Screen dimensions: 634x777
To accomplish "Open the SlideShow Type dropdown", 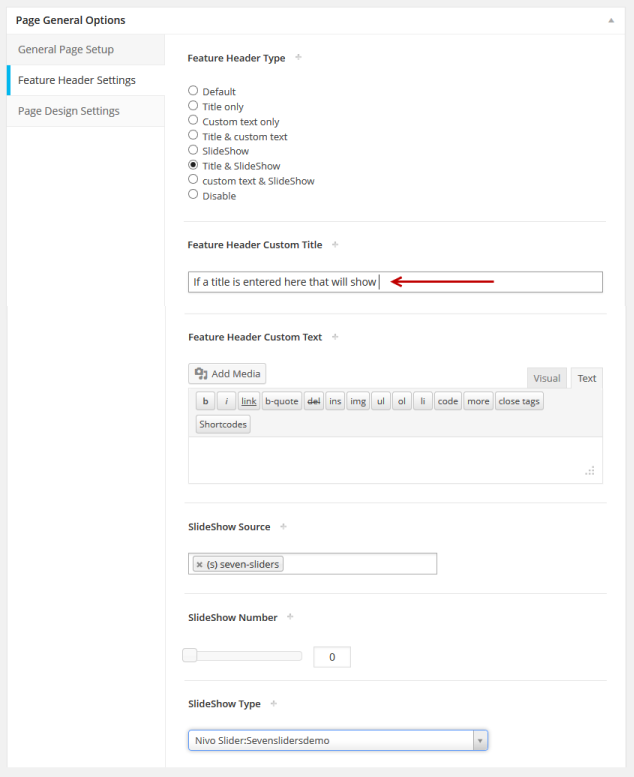I will pyautogui.click(x=337, y=741).
